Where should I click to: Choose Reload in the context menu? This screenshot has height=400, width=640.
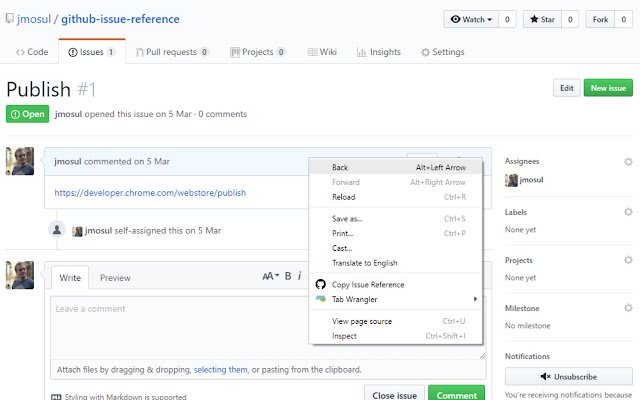[396, 197]
